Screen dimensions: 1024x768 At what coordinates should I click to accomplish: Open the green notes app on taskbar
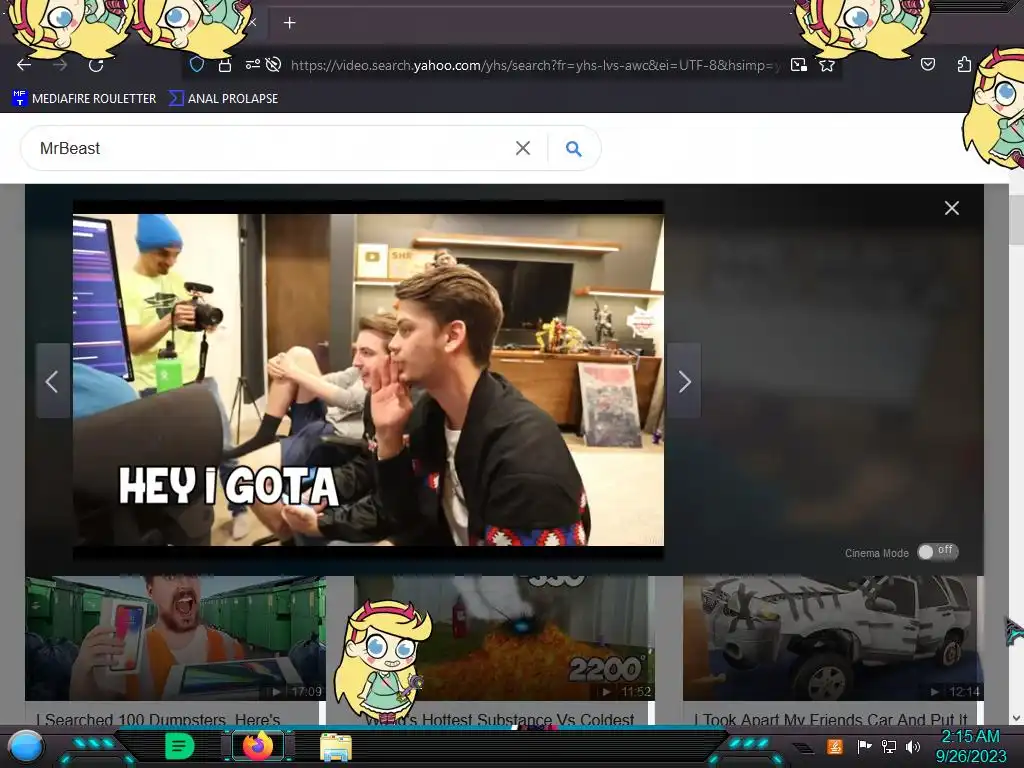(180, 746)
